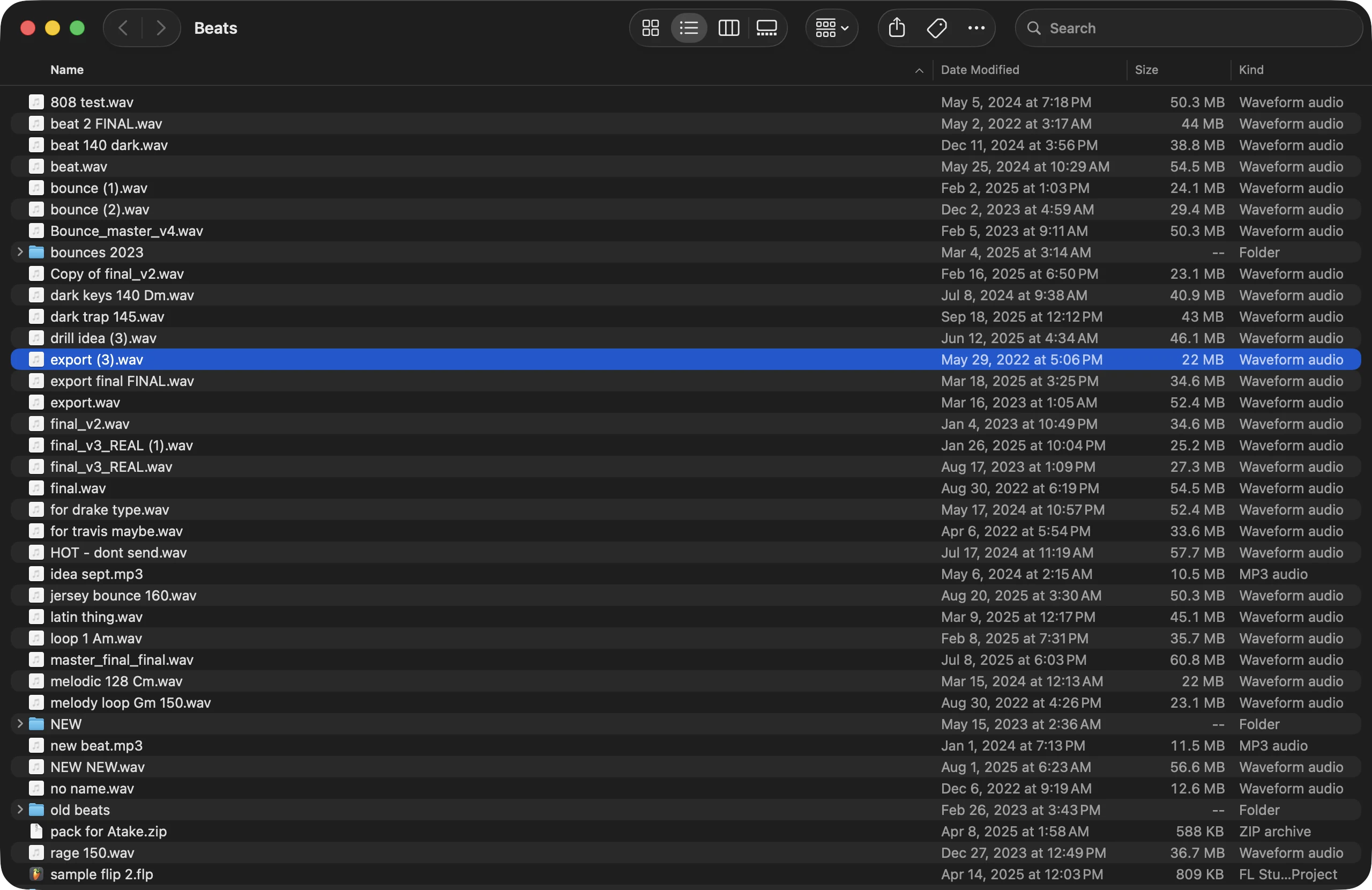Click the selected 'export (3).wav' row
Viewport: 1372px width, 890px height.
[686, 359]
